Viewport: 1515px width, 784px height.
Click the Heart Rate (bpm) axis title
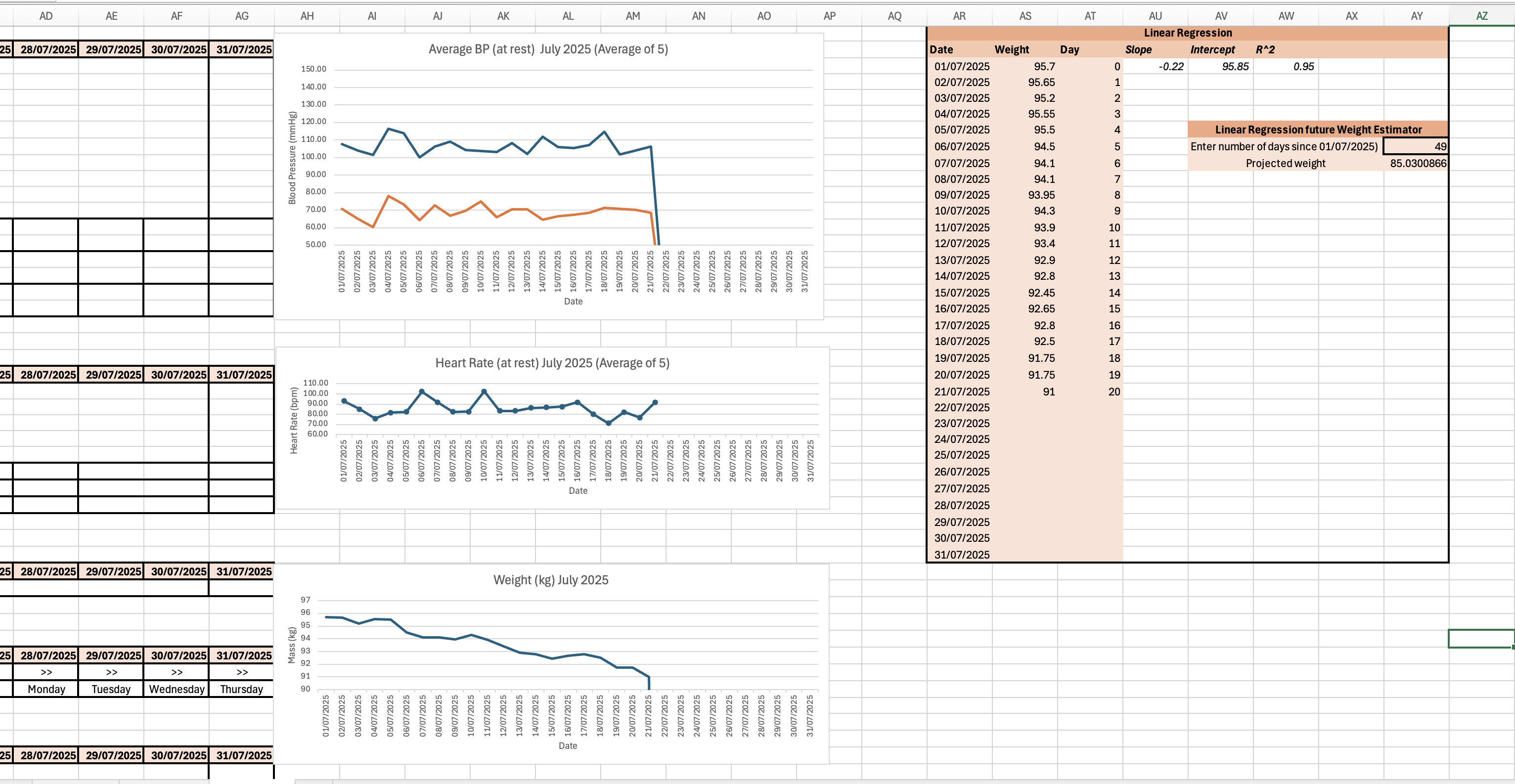[x=294, y=420]
